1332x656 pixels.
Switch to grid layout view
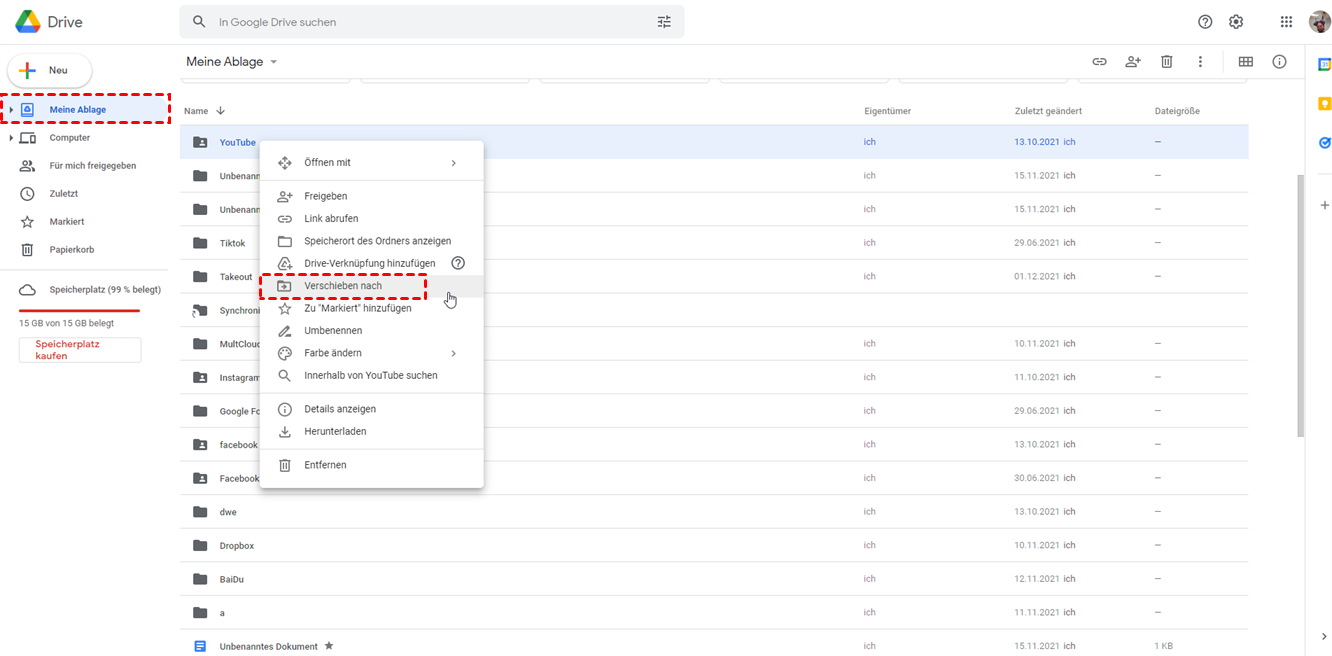pyautogui.click(x=1245, y=62)
